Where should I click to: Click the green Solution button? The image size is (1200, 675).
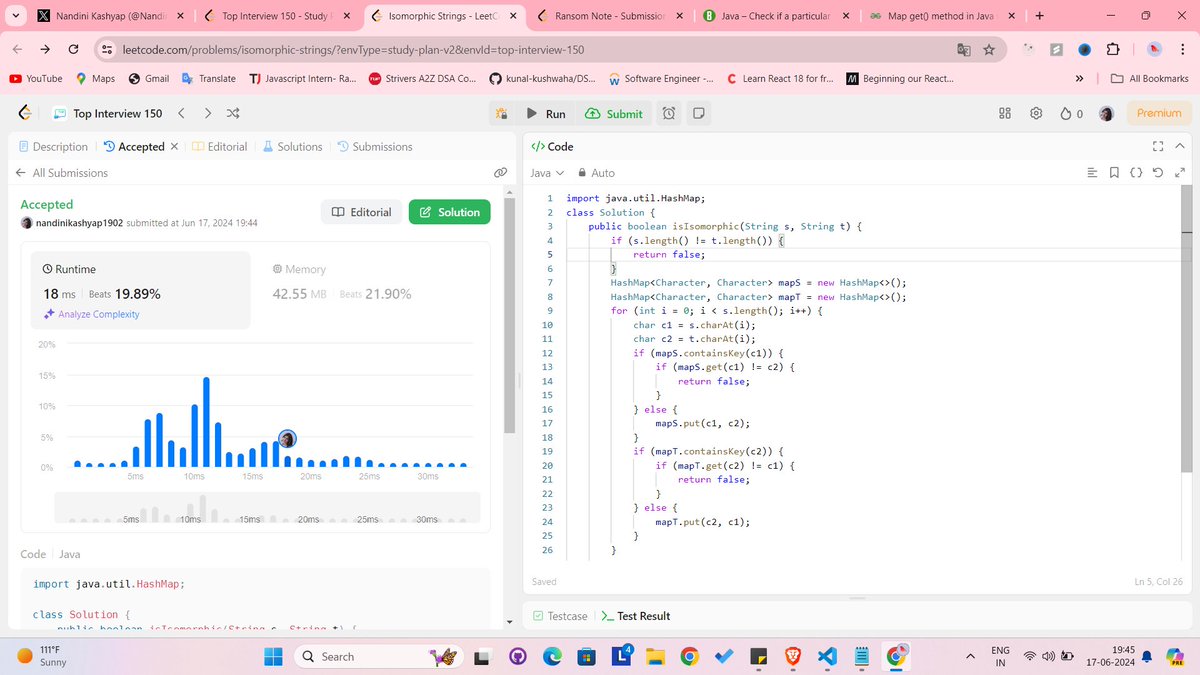pyautogui.click(x=450, y=212)
